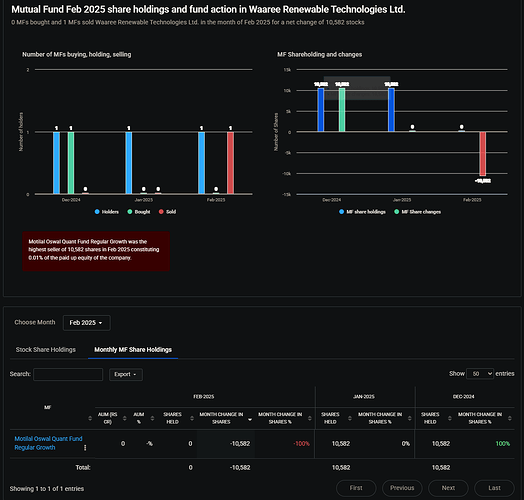Expand the Export dropdown
This screenshot has width=524, height=500.
tap(126, 374)
